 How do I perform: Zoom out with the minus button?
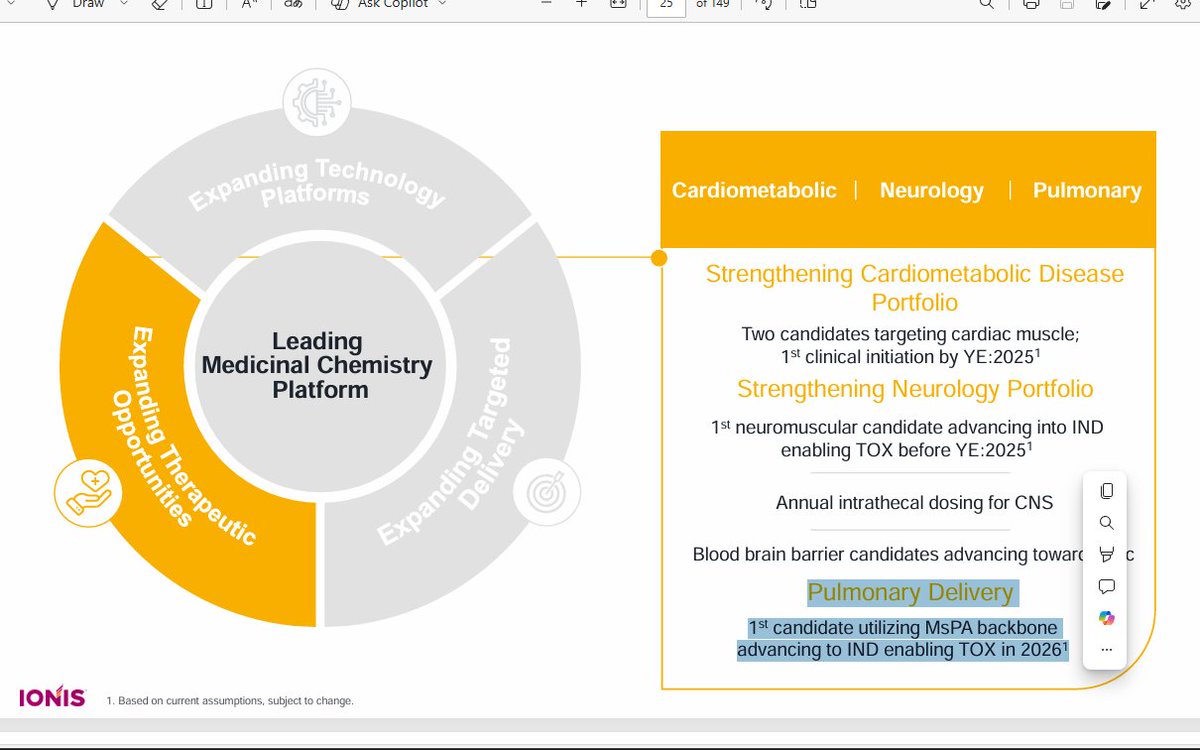pos(546,4)
